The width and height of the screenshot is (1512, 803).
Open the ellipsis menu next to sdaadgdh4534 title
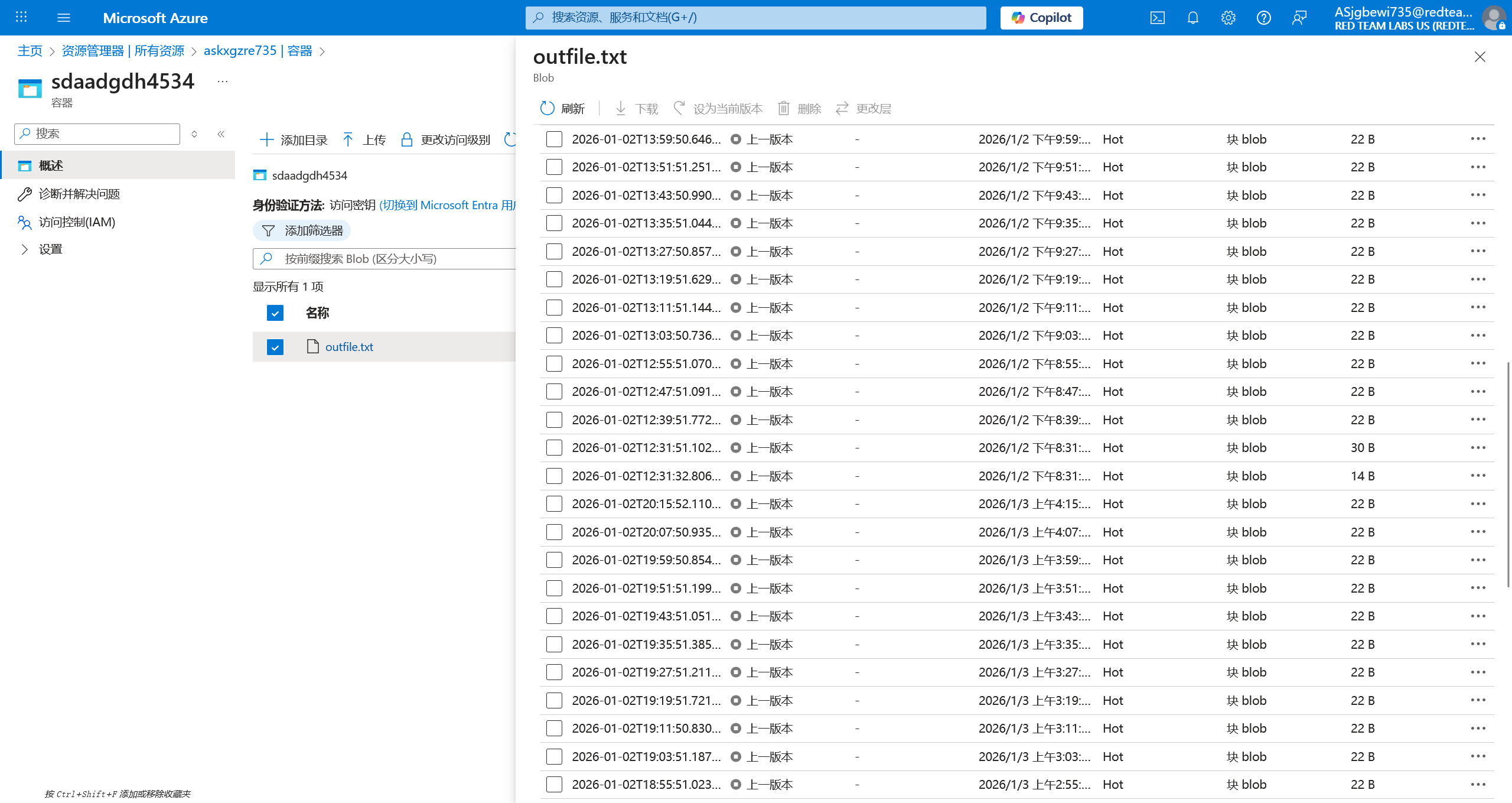click(x=223, y=82)
